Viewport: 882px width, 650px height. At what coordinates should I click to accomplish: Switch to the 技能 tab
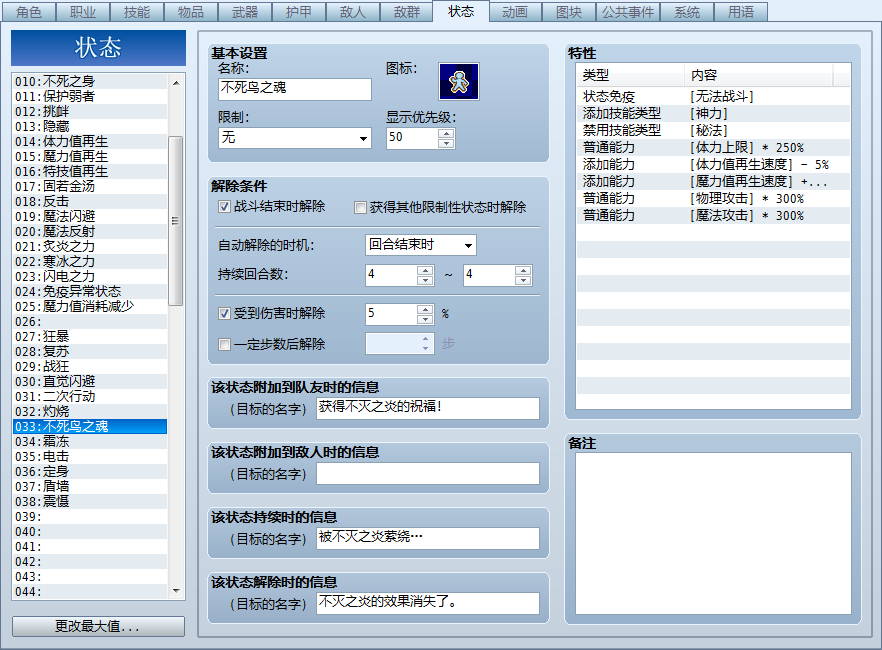point(136,12)
